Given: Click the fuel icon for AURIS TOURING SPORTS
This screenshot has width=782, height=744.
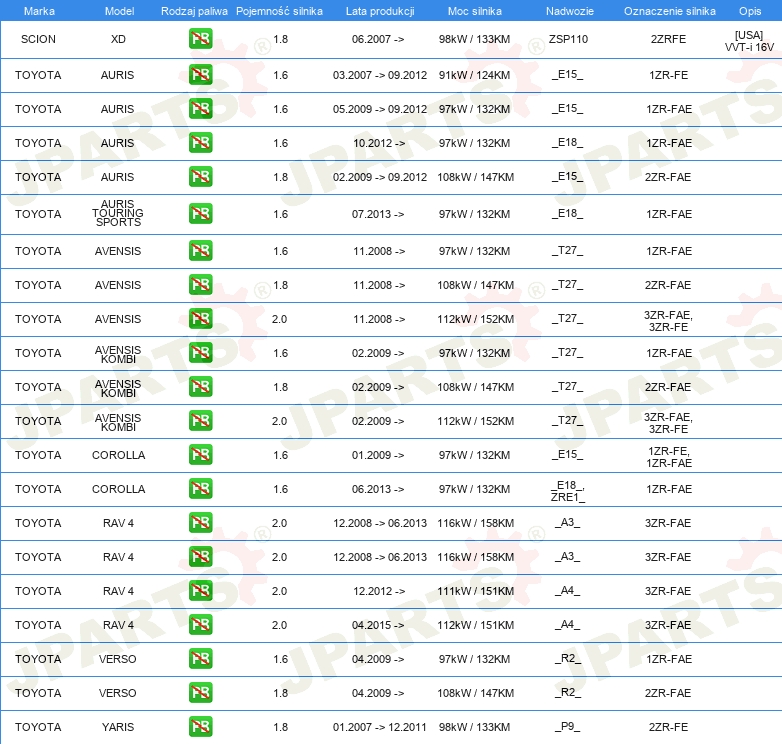Looking at the screenshot, I should [x=200, y=213].
